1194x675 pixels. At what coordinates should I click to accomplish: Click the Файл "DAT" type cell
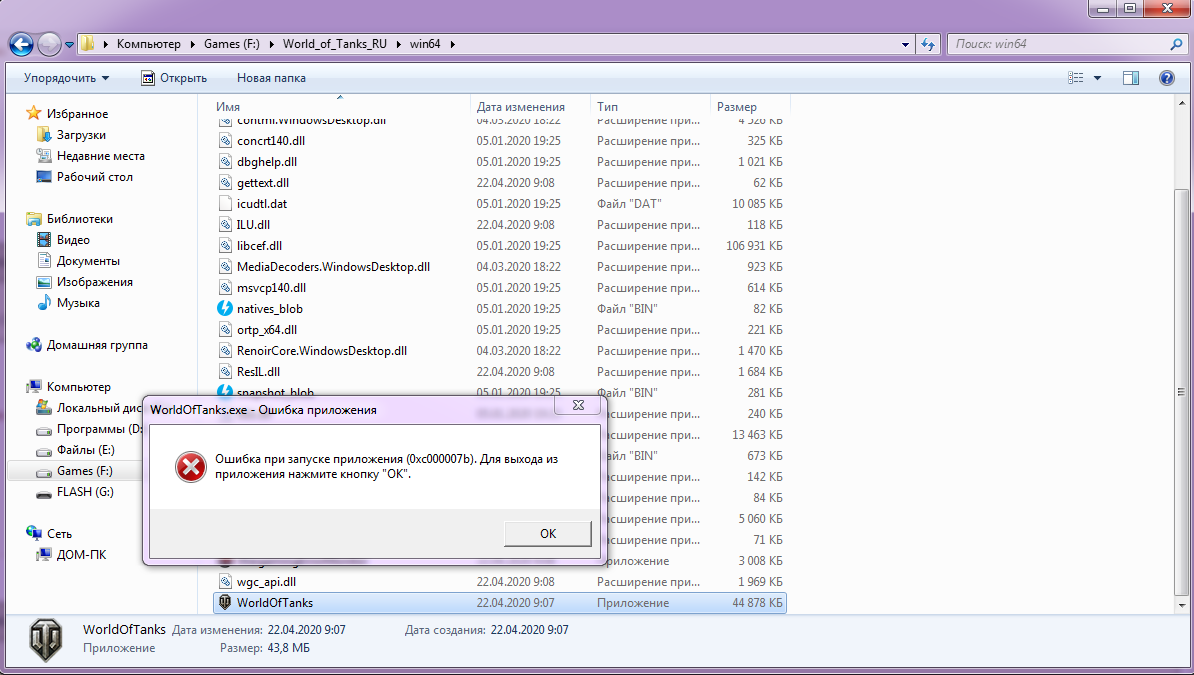tap(629, 203)
